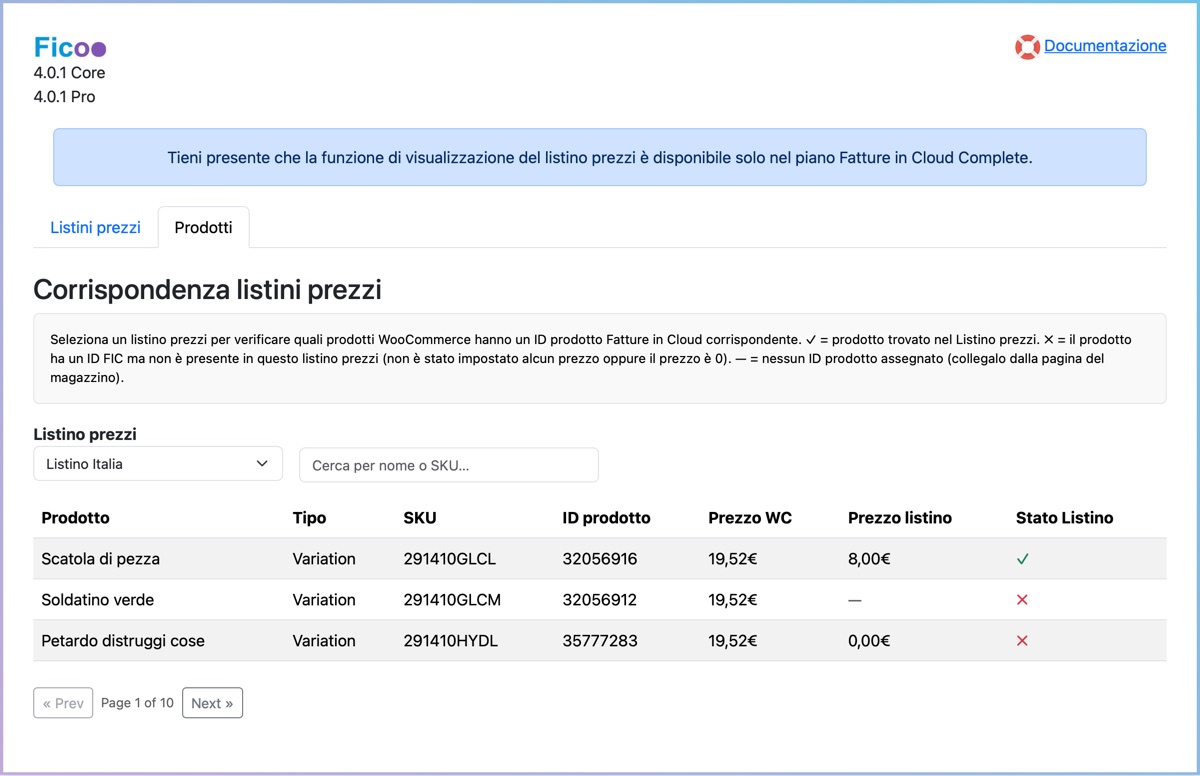Click the dropdown chevron arrow for Listino prezzi
The image size is (1200, 776).
click(262, 464)
